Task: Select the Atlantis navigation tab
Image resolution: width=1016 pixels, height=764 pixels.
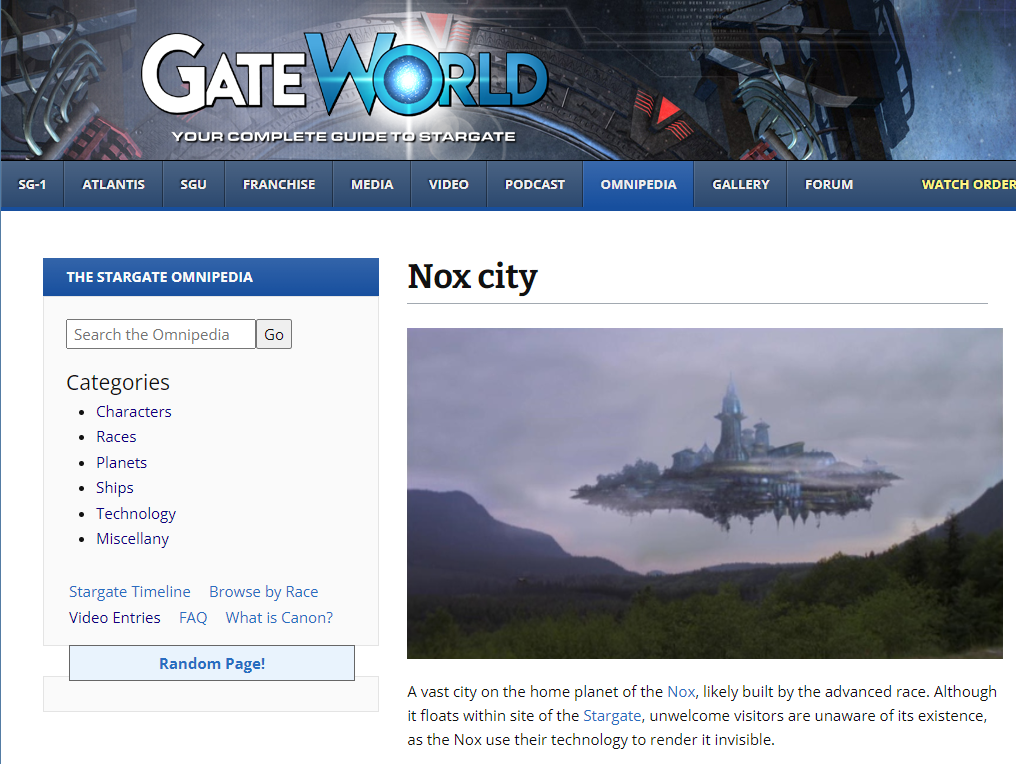Action: click(x=113, y=185)
